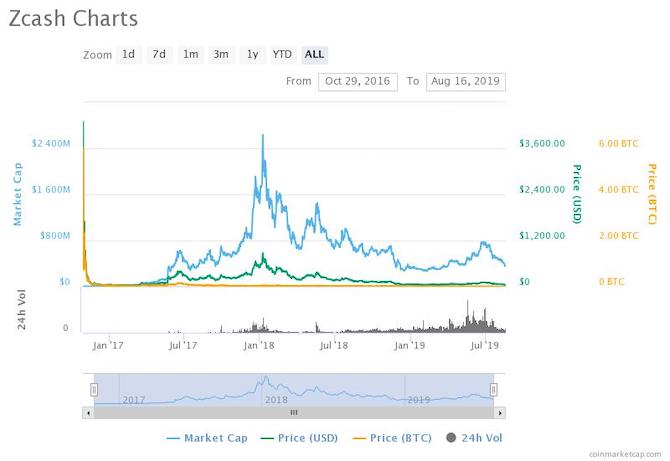This screenshot has width=670, height=461.
Task: Click the coinmarketcap.com credit link
Action: coord(625,454)
